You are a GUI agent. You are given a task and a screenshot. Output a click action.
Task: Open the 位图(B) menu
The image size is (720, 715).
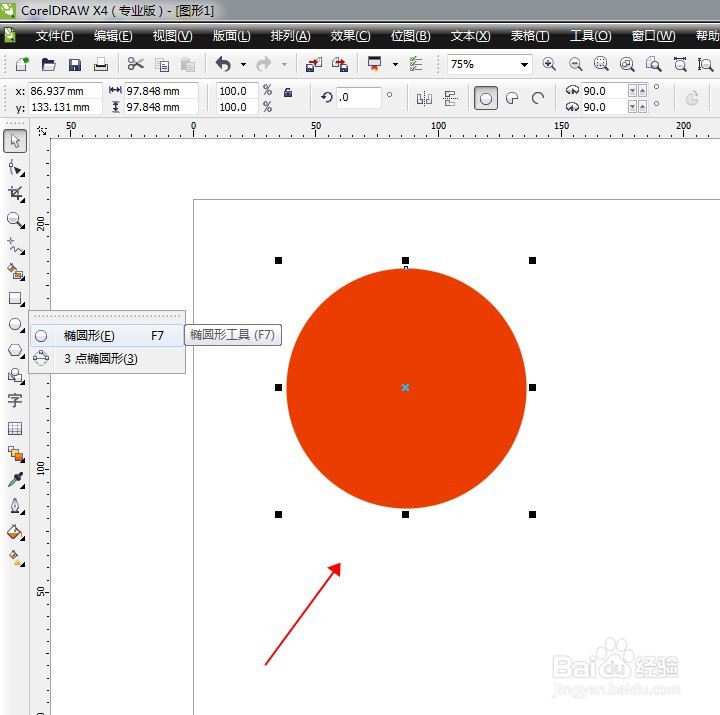[x=411, y=36]
